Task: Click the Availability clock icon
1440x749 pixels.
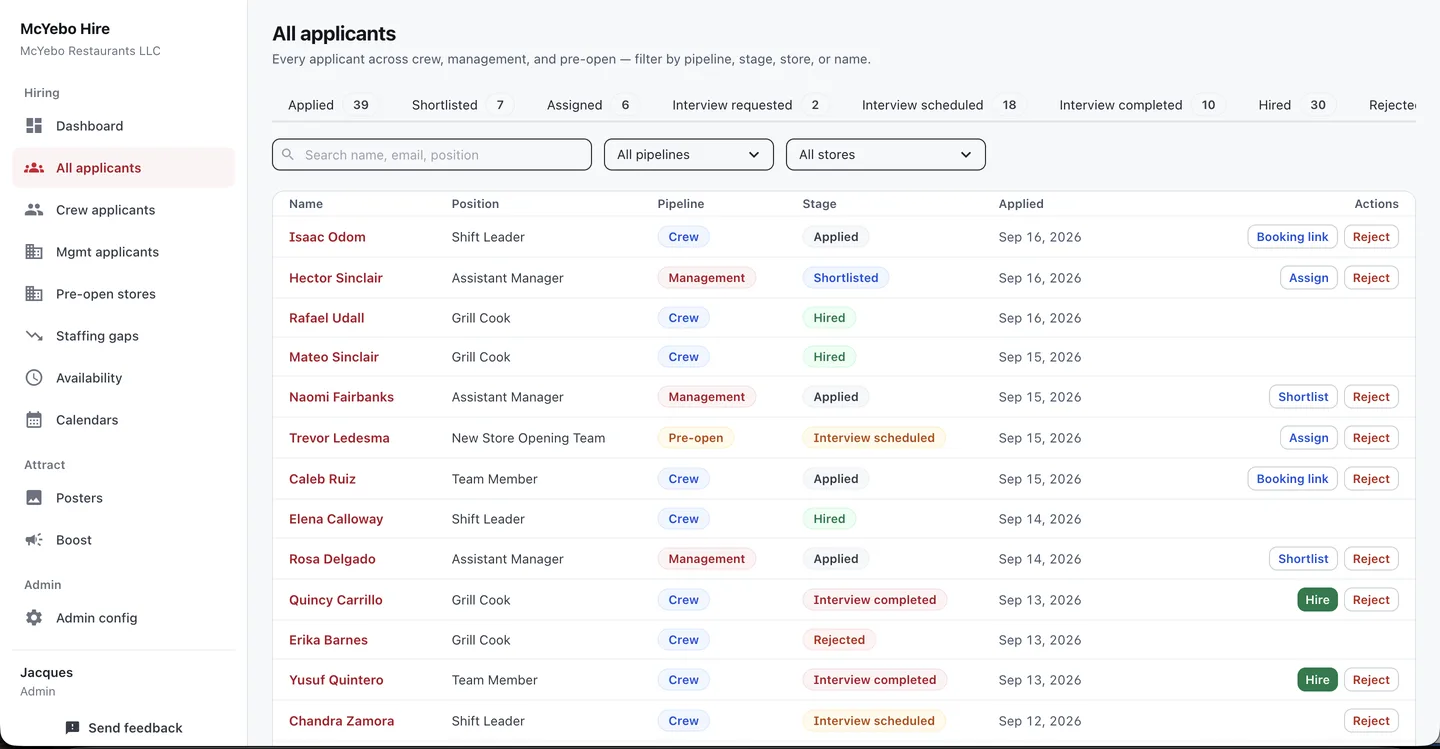Action: pyautogui.click(x=34, y=378)
